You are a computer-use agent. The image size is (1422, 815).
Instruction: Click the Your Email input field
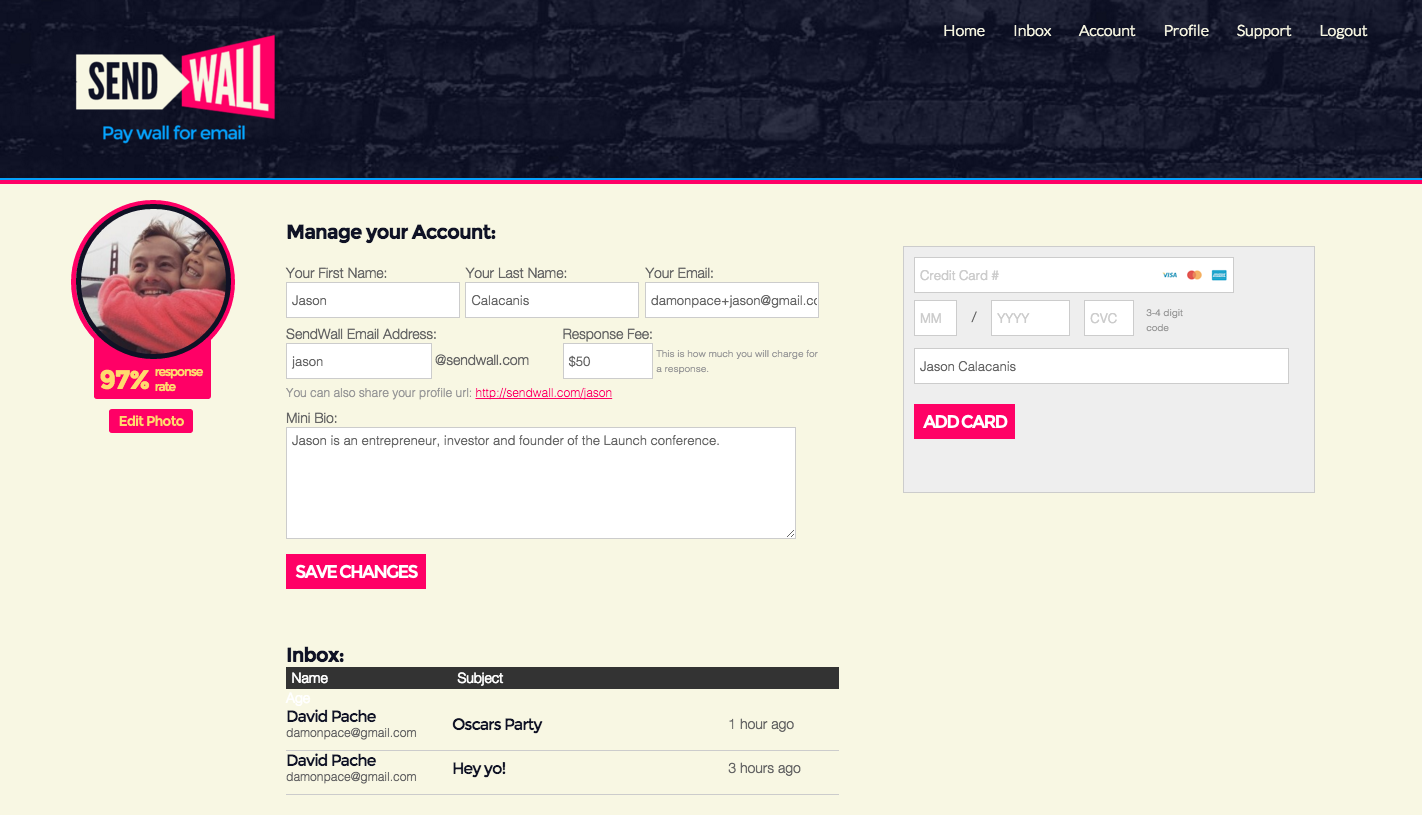(732, 300)
